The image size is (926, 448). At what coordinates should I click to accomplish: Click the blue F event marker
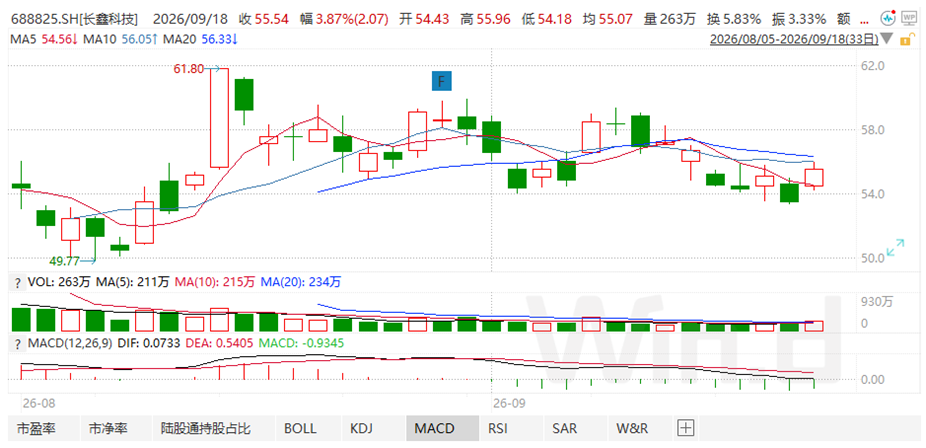[x=441, y=81]
